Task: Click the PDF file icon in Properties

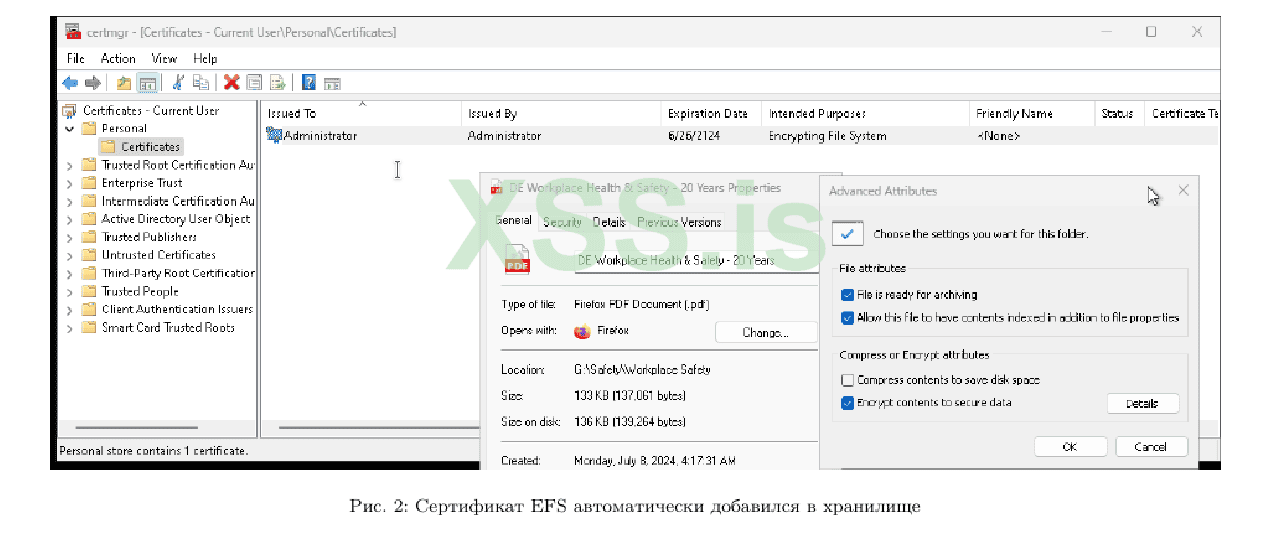Action: [x=517, y=259]
